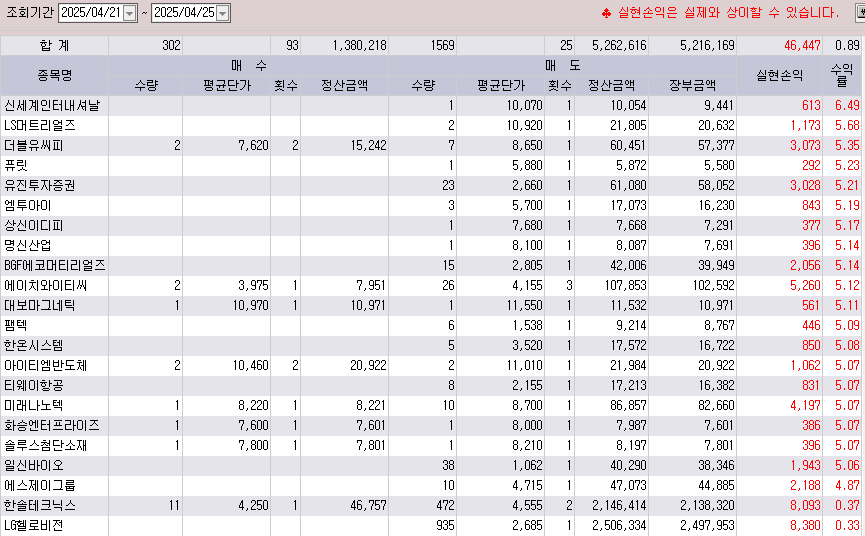Open the end date 2025/04/25 dropdown arrow
Viewport: 865px width, 536px height.
(x=223, y=13)
